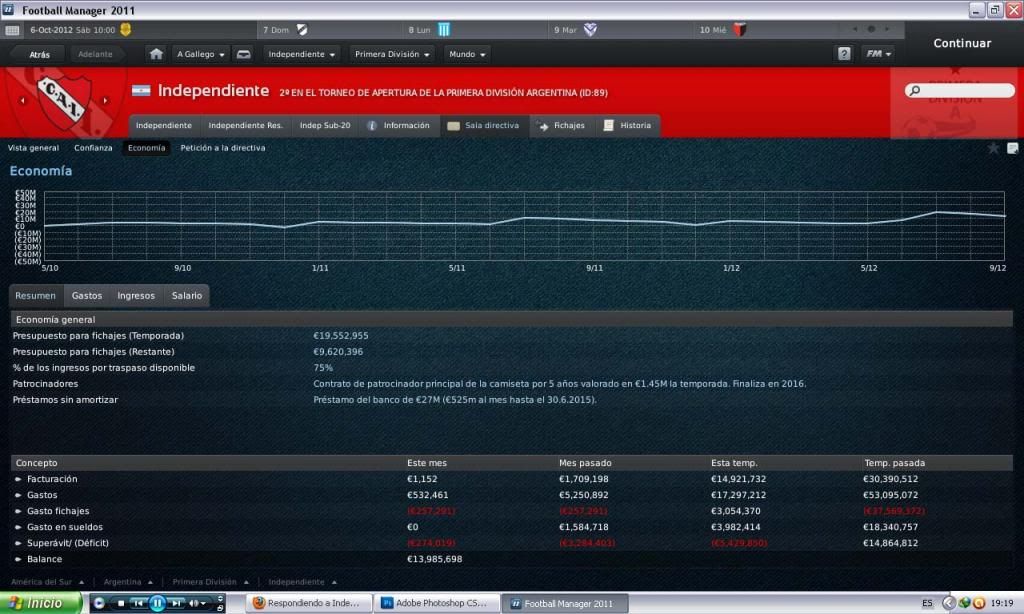The image size is (1024, 614).
Task: Expand hidden system tray icons arrow
Action: [949, 603]
